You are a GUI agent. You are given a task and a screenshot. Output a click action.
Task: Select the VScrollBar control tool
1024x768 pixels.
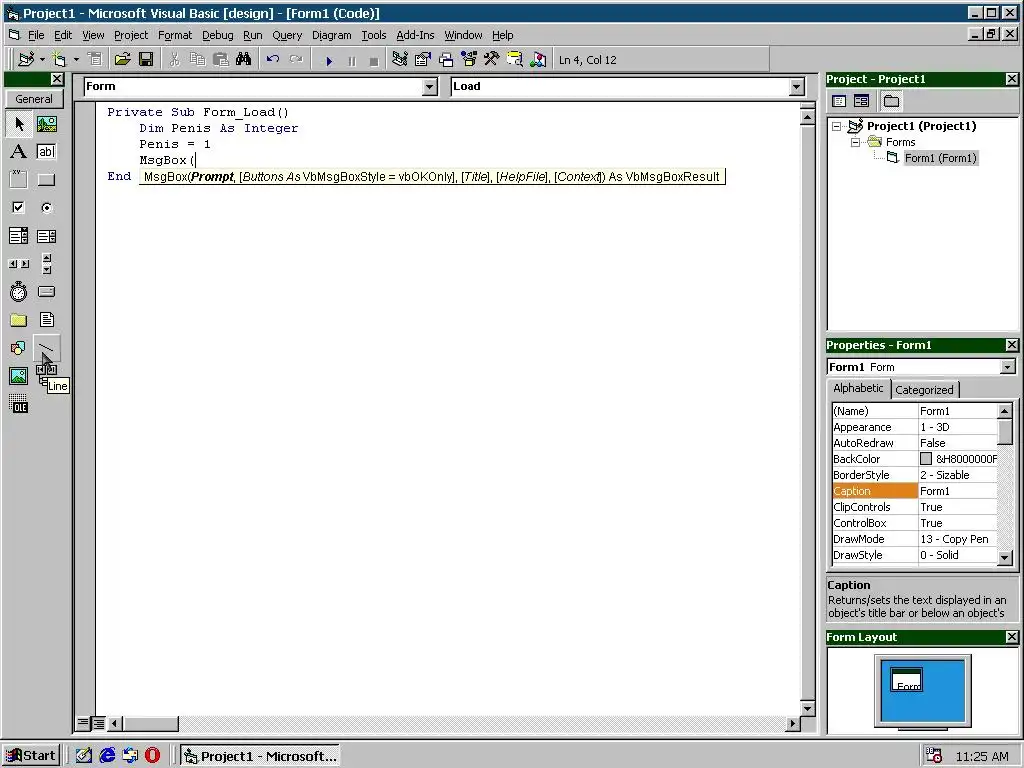pos(46,264)
